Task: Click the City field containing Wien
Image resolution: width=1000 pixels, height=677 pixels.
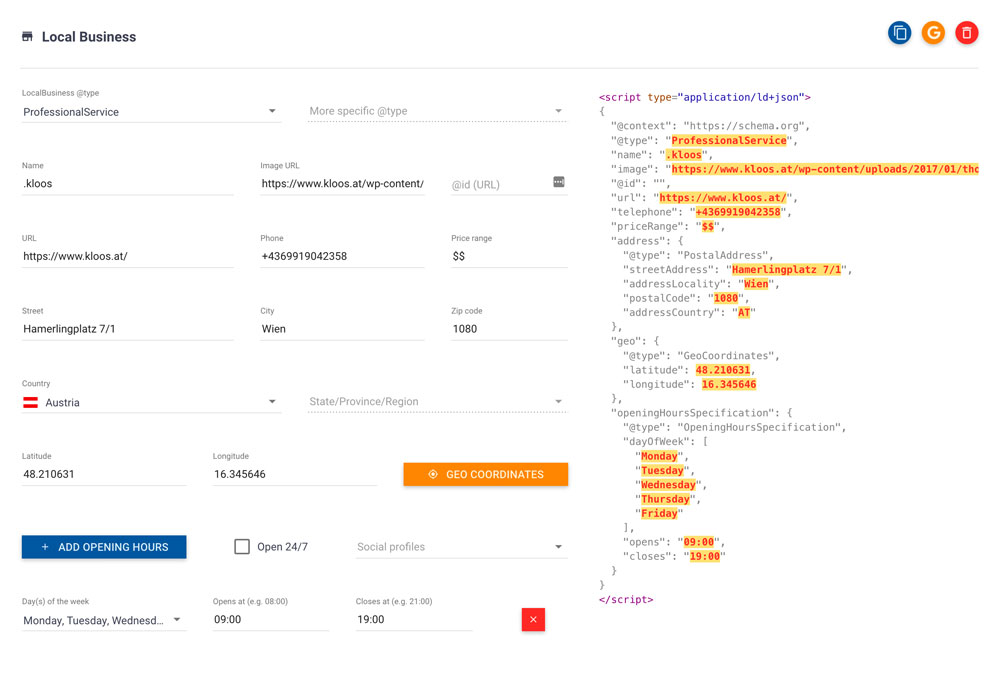Action: click(x=342, y=329)
